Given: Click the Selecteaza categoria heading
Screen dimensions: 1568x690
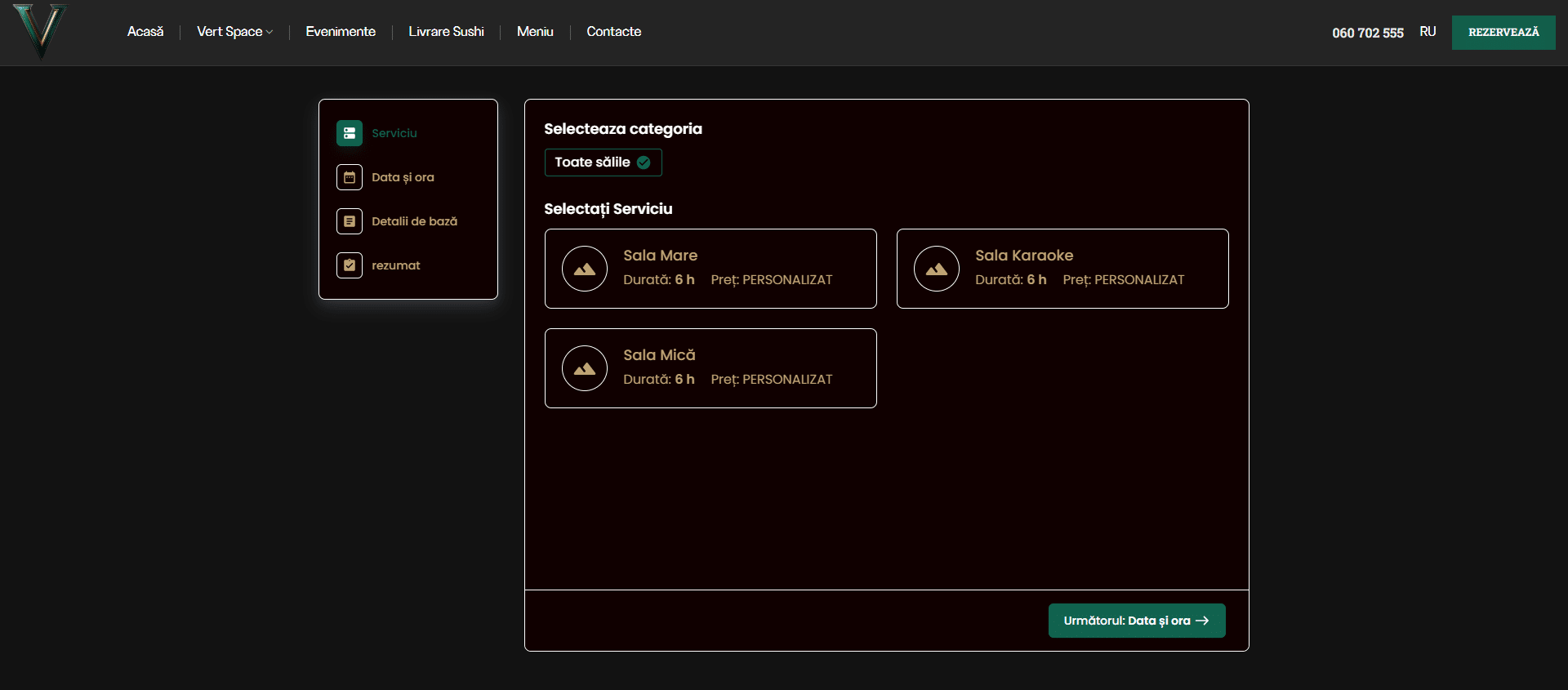Looking at the screenshot, I should [x=623, y=129].
